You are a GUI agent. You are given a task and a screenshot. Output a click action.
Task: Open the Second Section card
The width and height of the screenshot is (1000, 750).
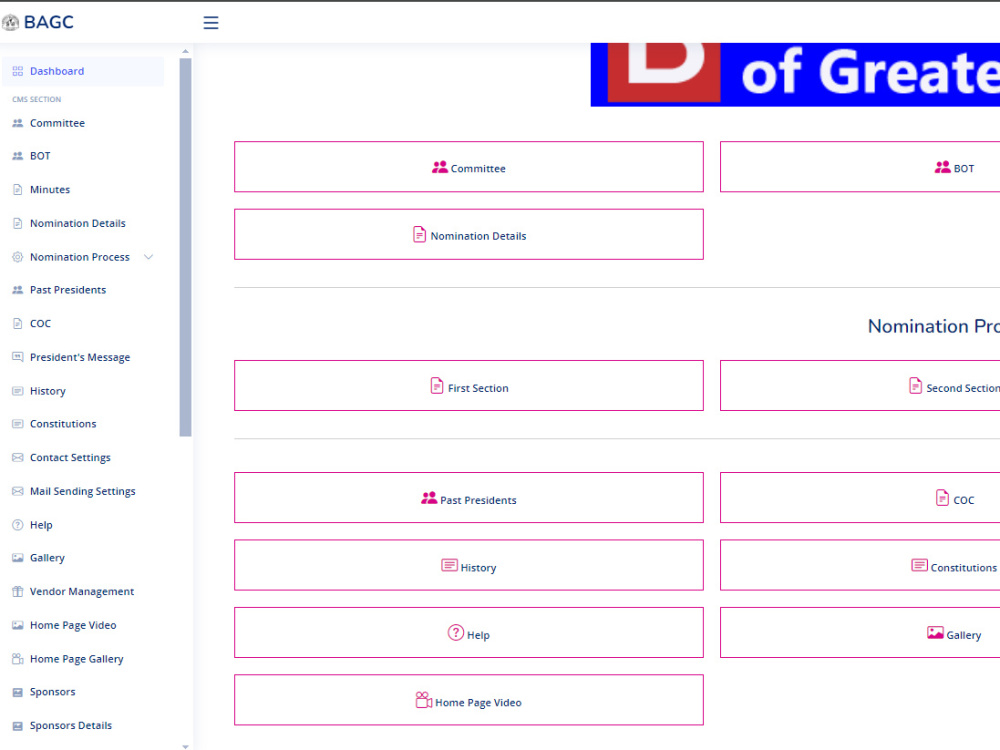pyautogui.click(x=860, y=385)
